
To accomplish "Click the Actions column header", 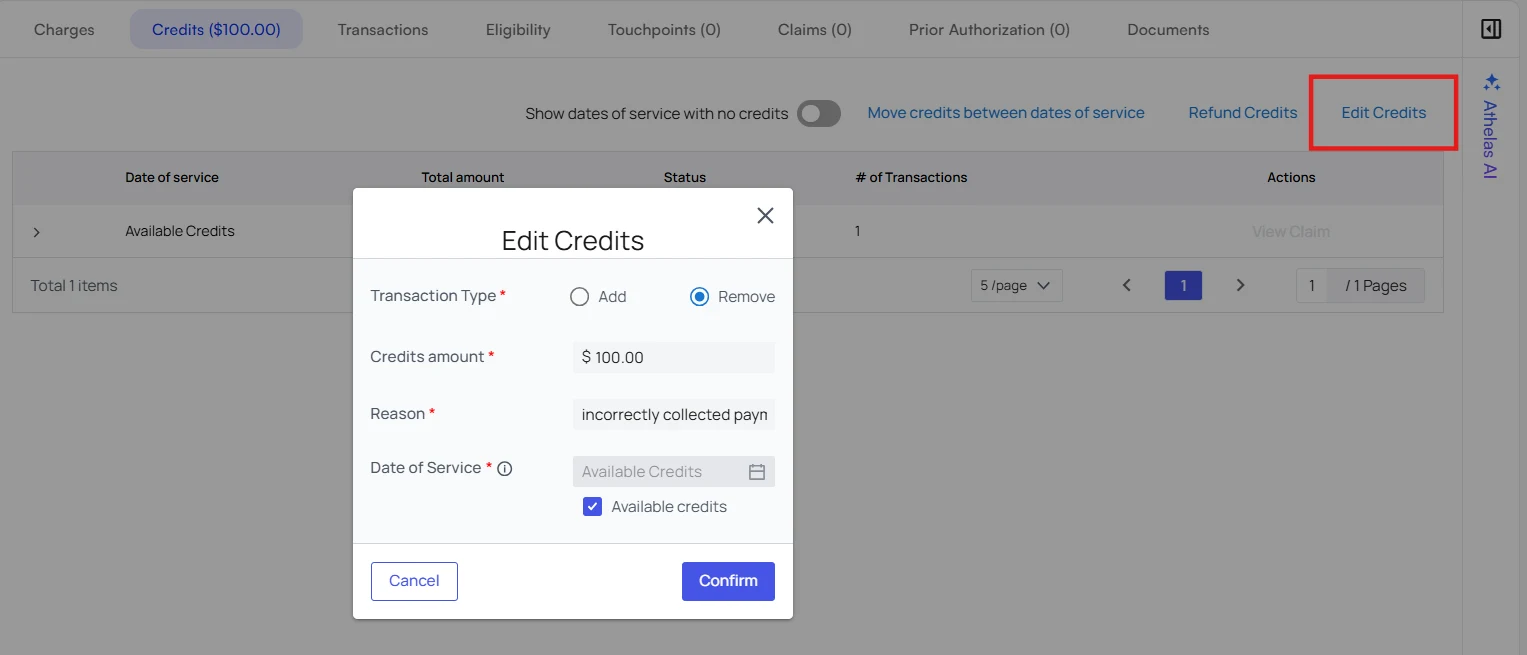I will 1291,177.
